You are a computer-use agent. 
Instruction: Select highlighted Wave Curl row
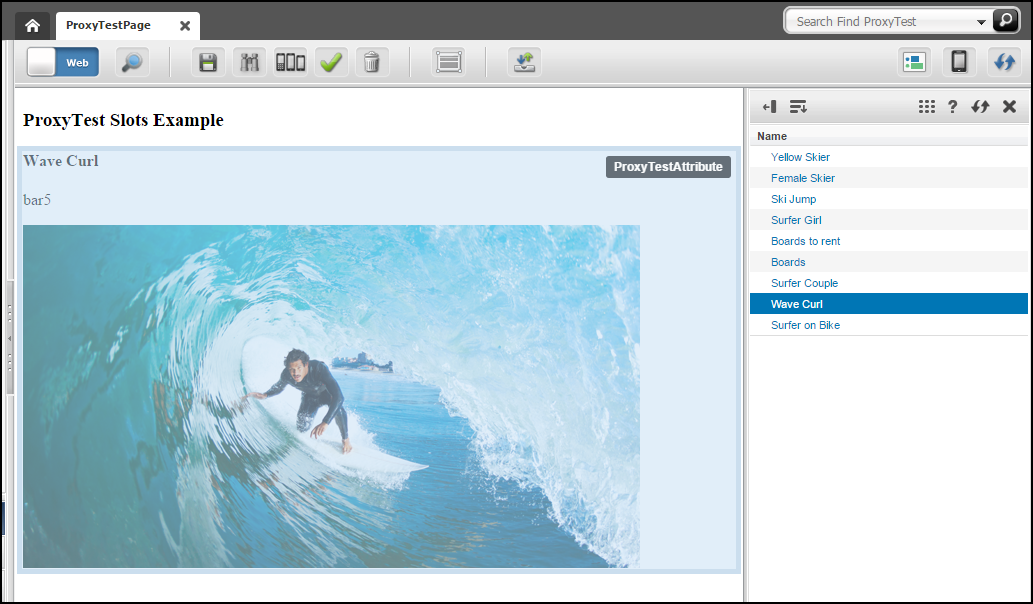click(x=889, y=304)
